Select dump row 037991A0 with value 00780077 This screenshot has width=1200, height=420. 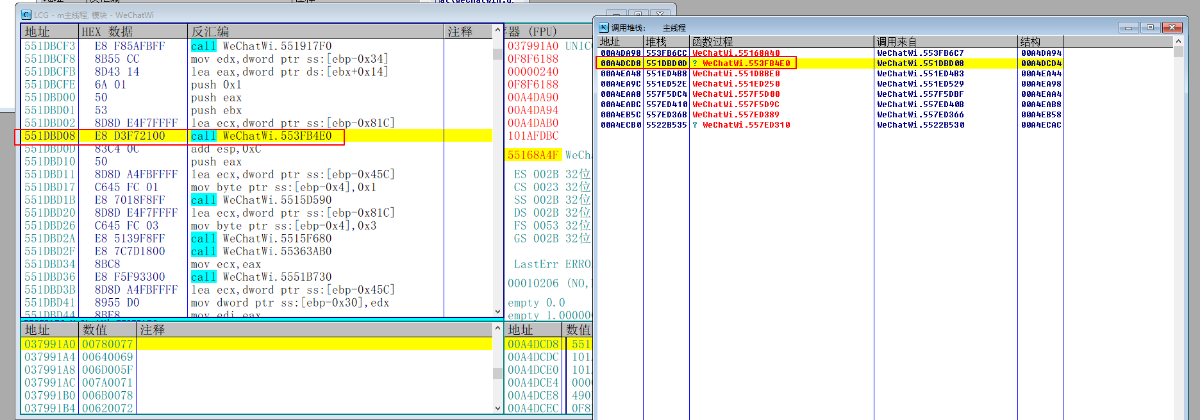click(x=256, y=343)
